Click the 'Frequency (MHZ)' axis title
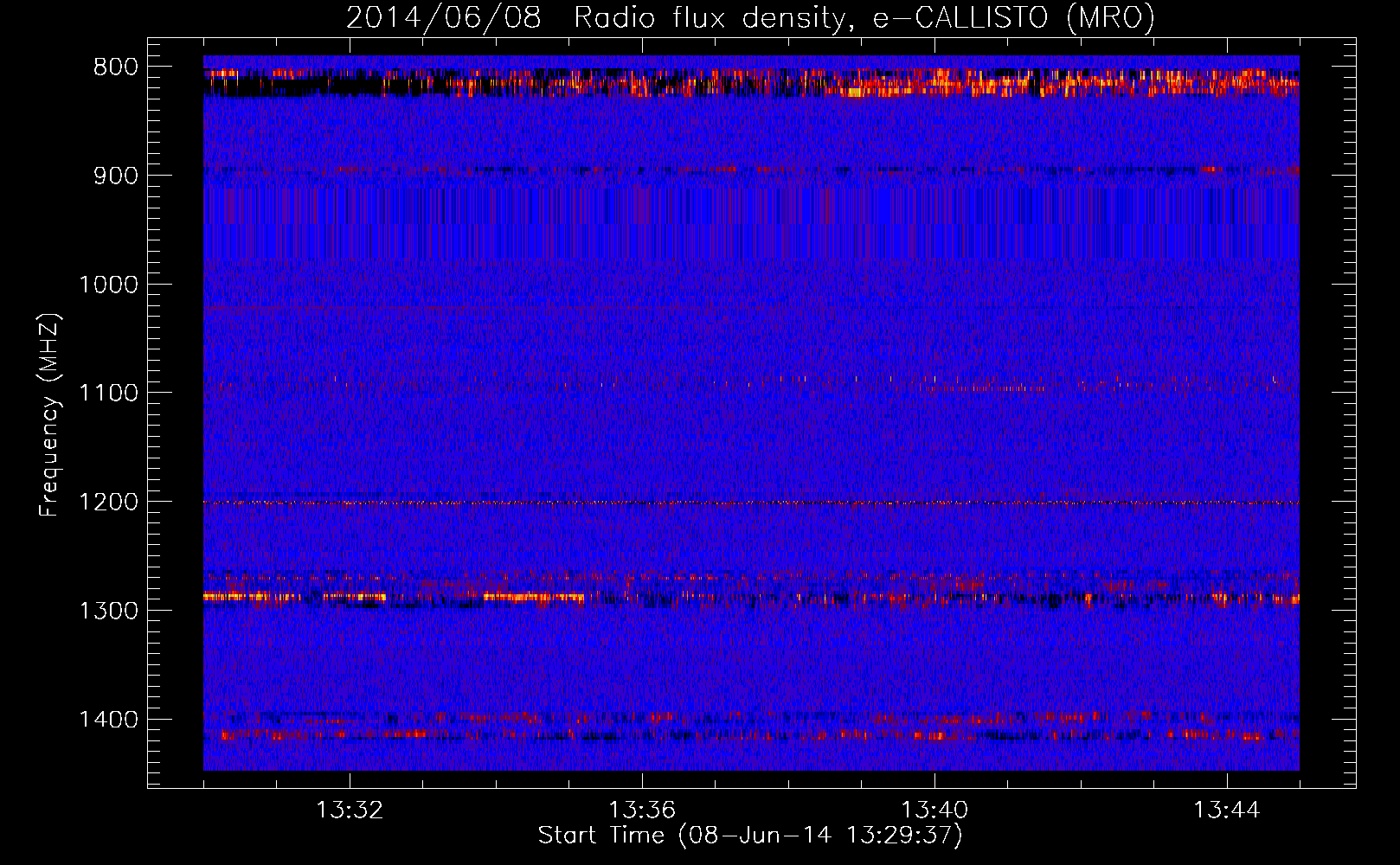 coord(49,415)
